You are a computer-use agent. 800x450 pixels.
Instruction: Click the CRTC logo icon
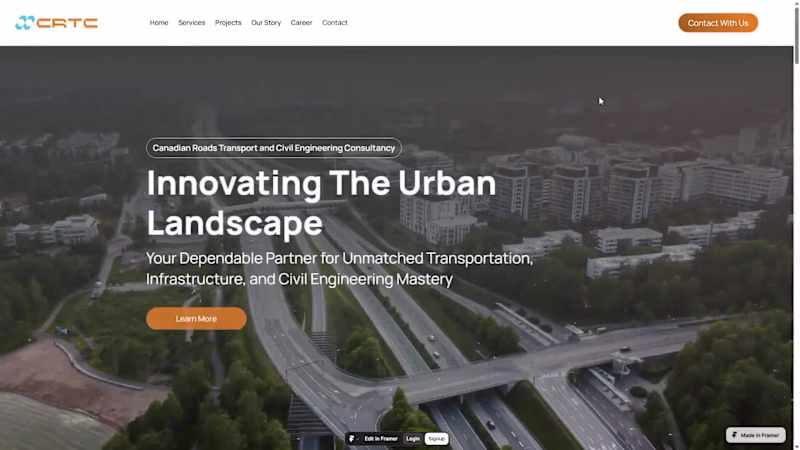click(x=24, y=22)
